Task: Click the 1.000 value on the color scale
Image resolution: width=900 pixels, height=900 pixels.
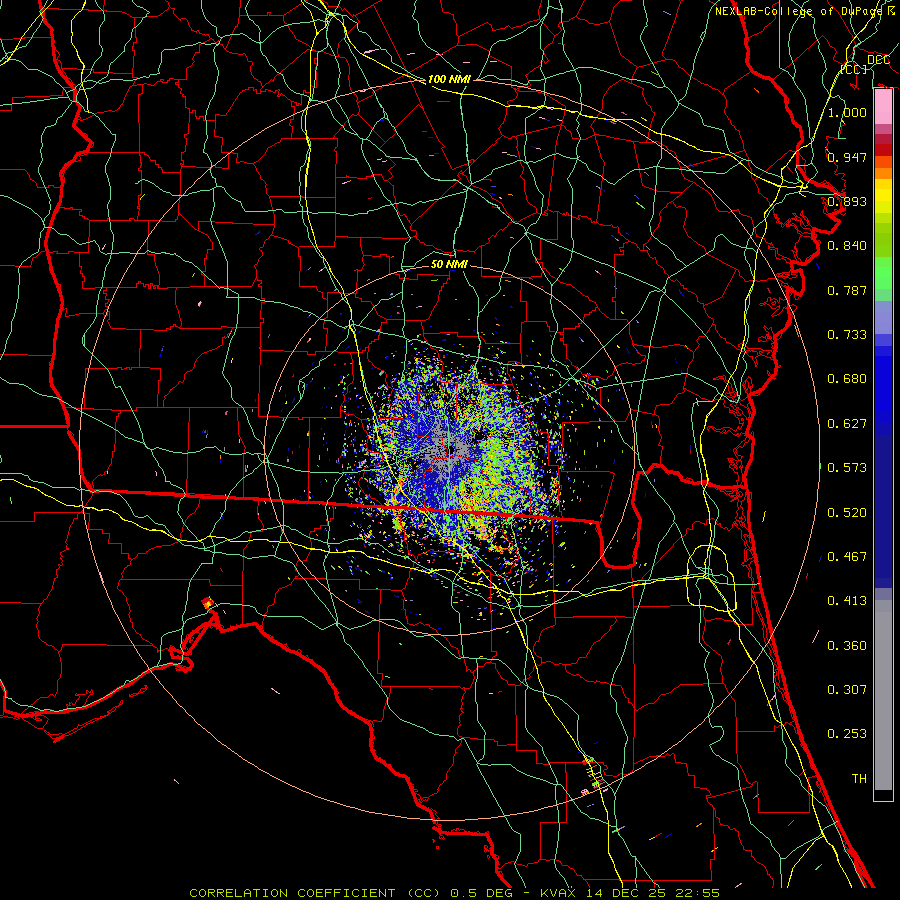Action: click(x=847, y=112)
